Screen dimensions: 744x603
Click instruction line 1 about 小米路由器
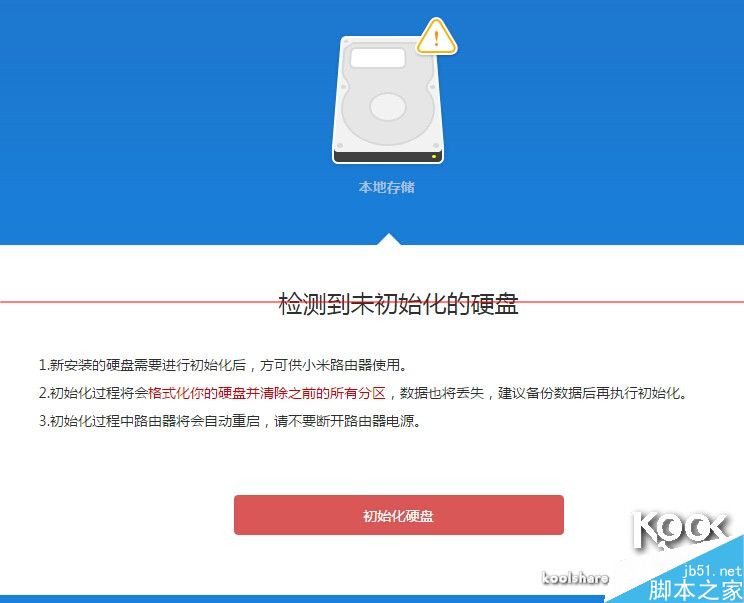point(223,365)
